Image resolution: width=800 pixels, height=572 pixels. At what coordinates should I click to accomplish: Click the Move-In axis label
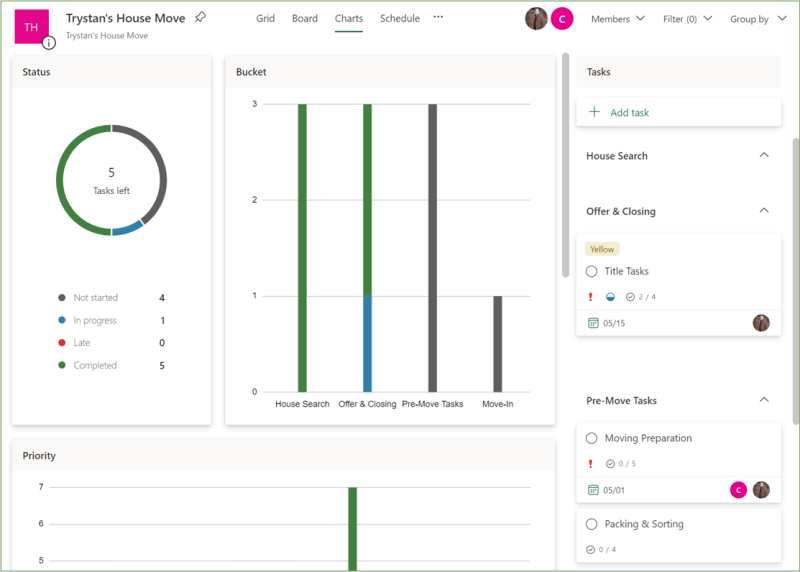tap(497, 404)
